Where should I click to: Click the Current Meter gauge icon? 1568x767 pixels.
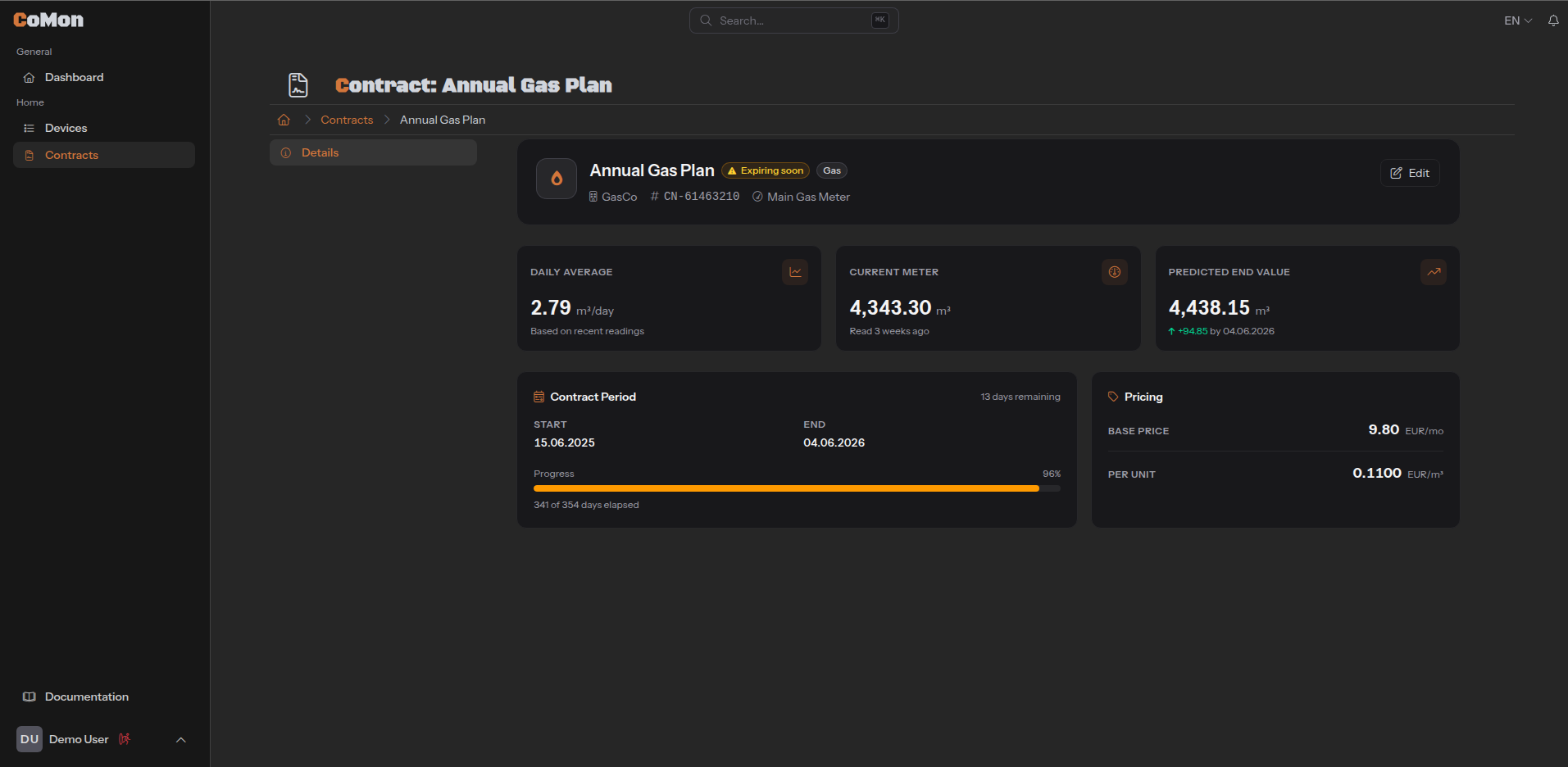click(x=1115, y=272)
